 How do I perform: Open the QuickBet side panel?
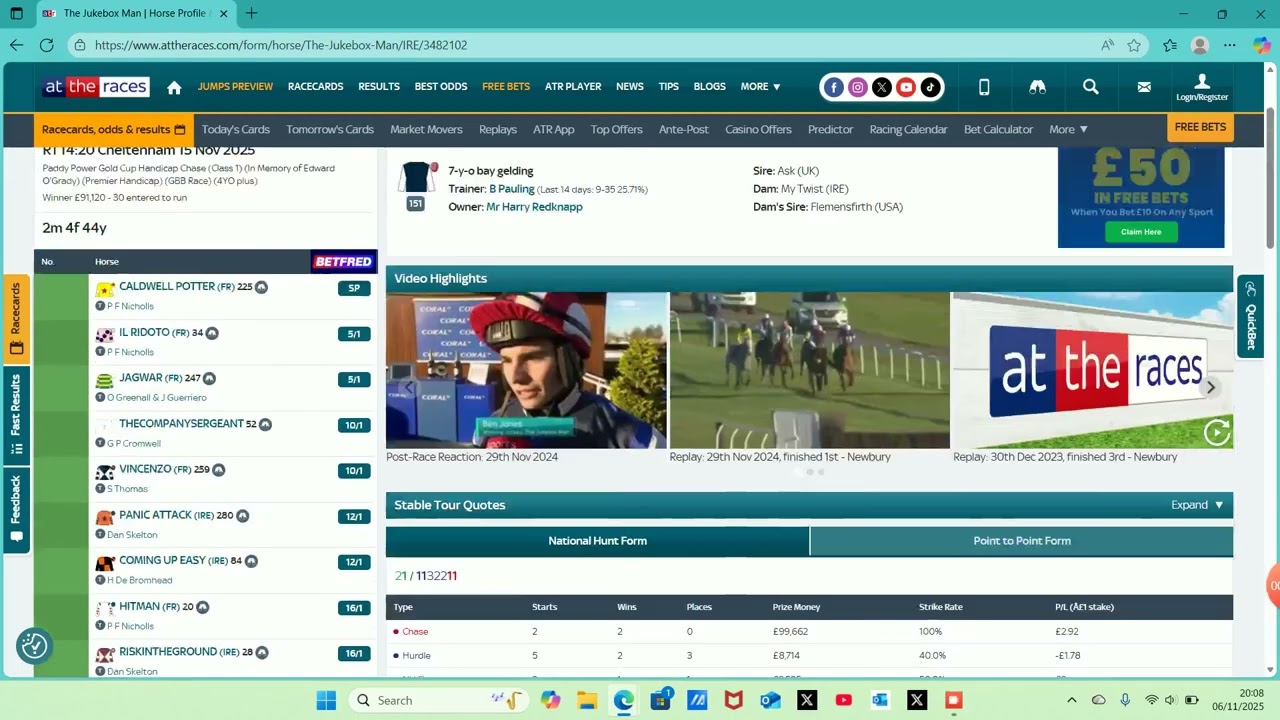pos(1250,315)
